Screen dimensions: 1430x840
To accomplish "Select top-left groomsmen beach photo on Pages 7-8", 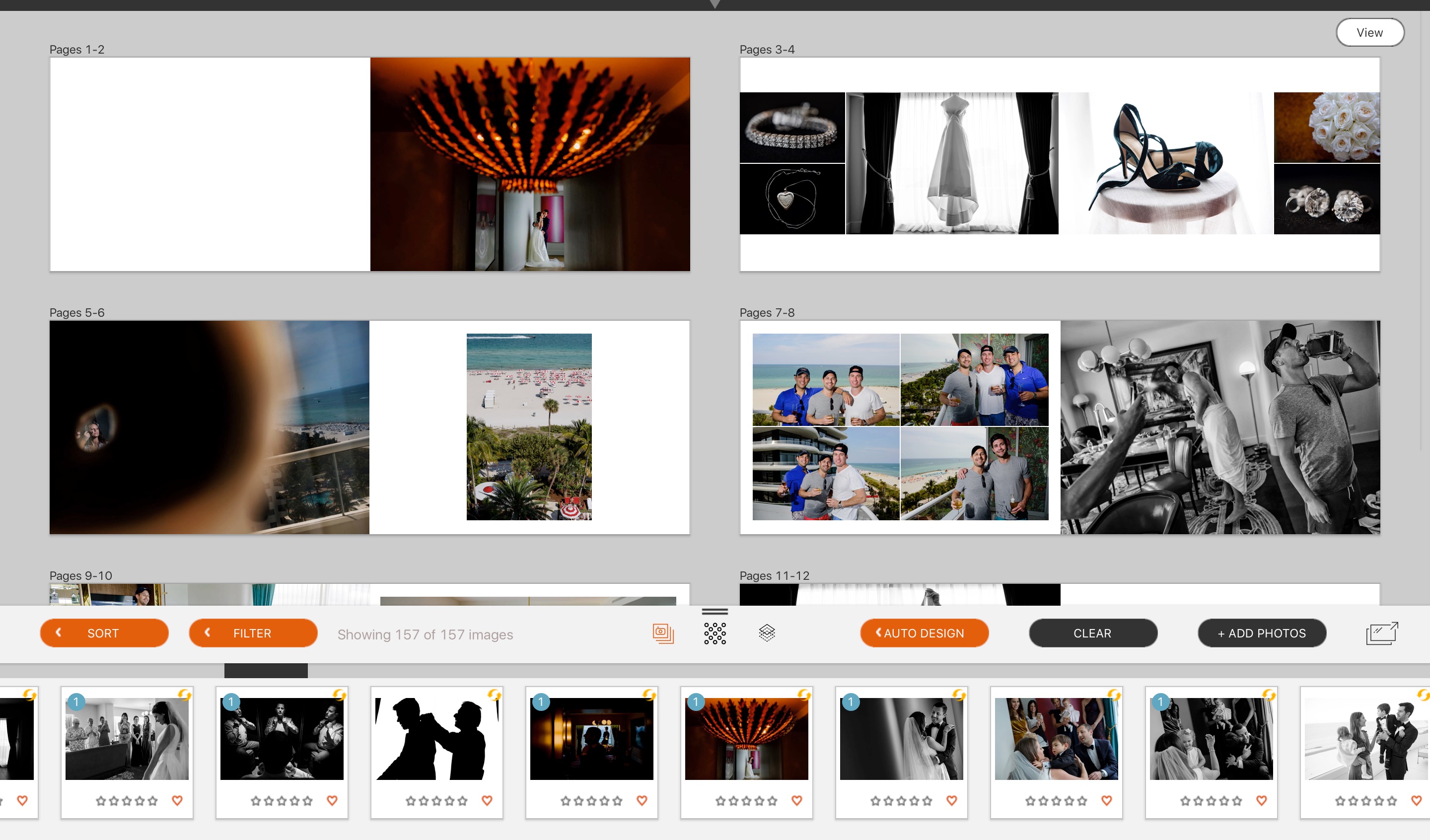I will tap(826, 380).
